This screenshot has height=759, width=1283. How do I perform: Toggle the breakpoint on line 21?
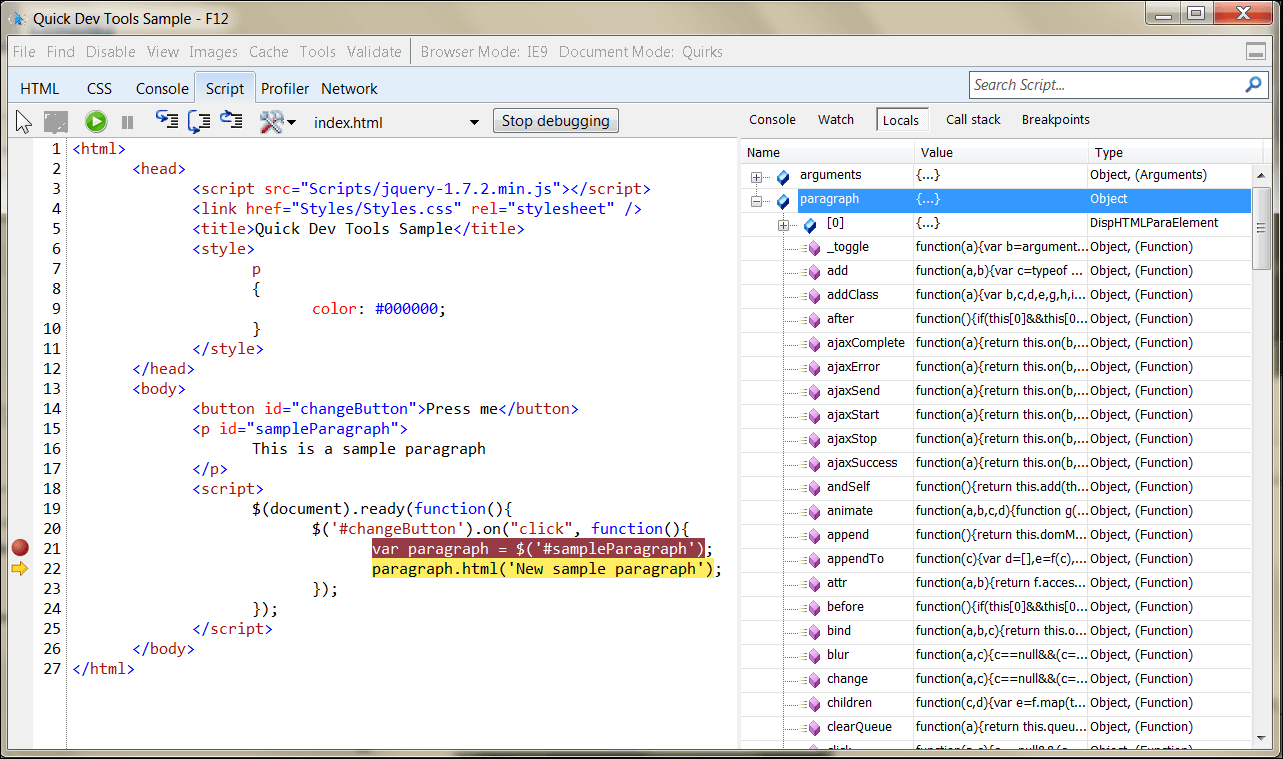point(20,548)
